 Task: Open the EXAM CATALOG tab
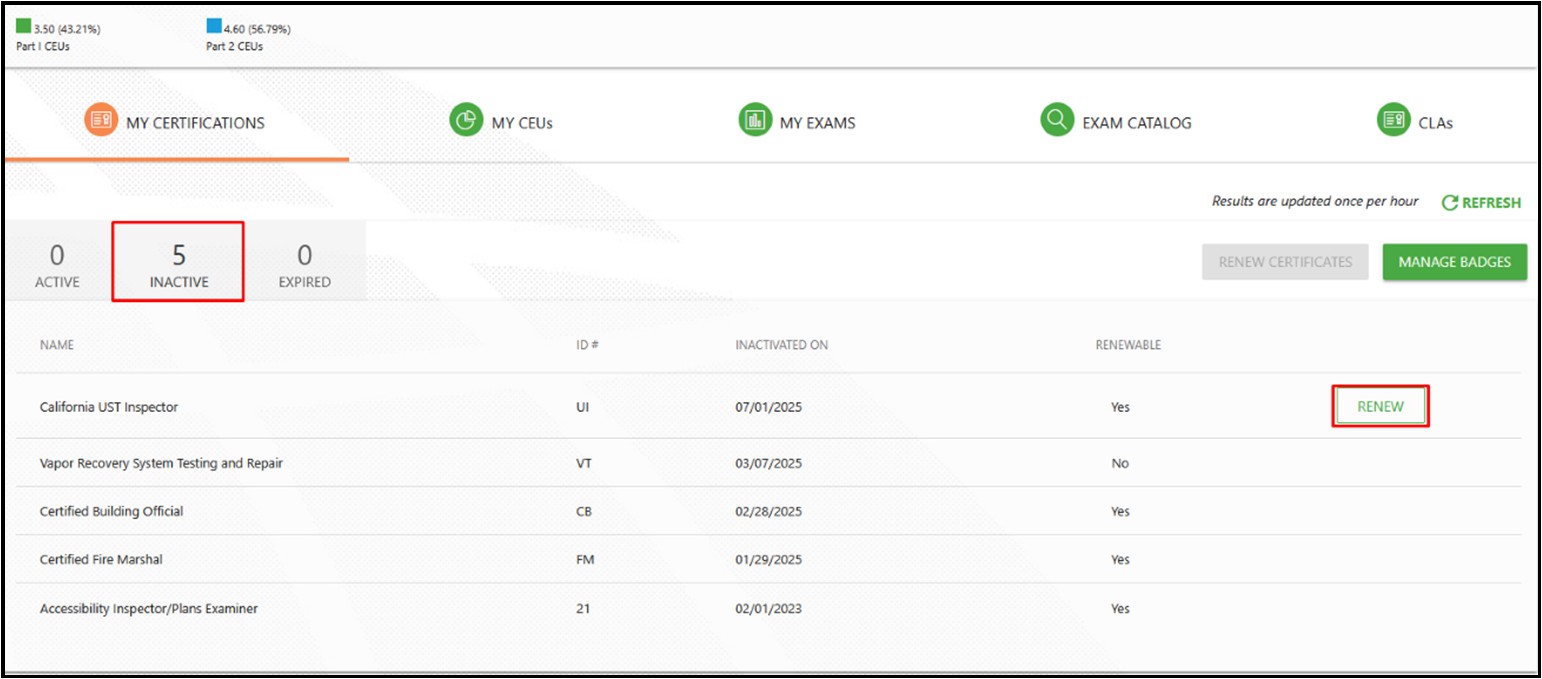point(1116,122)
